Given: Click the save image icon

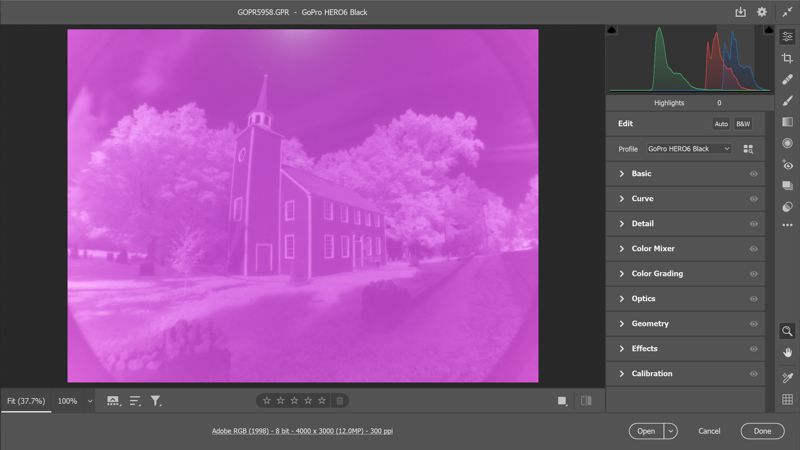Looking at the screenshot, I should pyautogui.click(x=740, y=12).
